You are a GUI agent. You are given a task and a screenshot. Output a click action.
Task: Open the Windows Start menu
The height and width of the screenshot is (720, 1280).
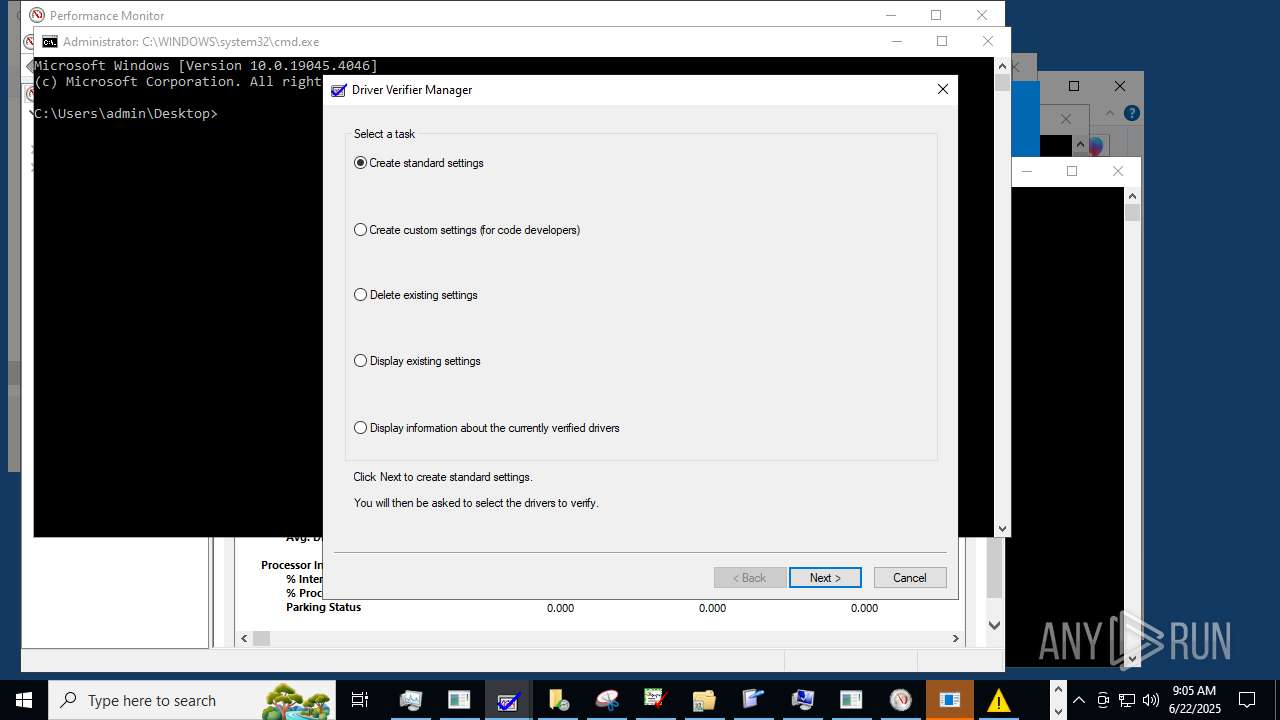point(24,700)
